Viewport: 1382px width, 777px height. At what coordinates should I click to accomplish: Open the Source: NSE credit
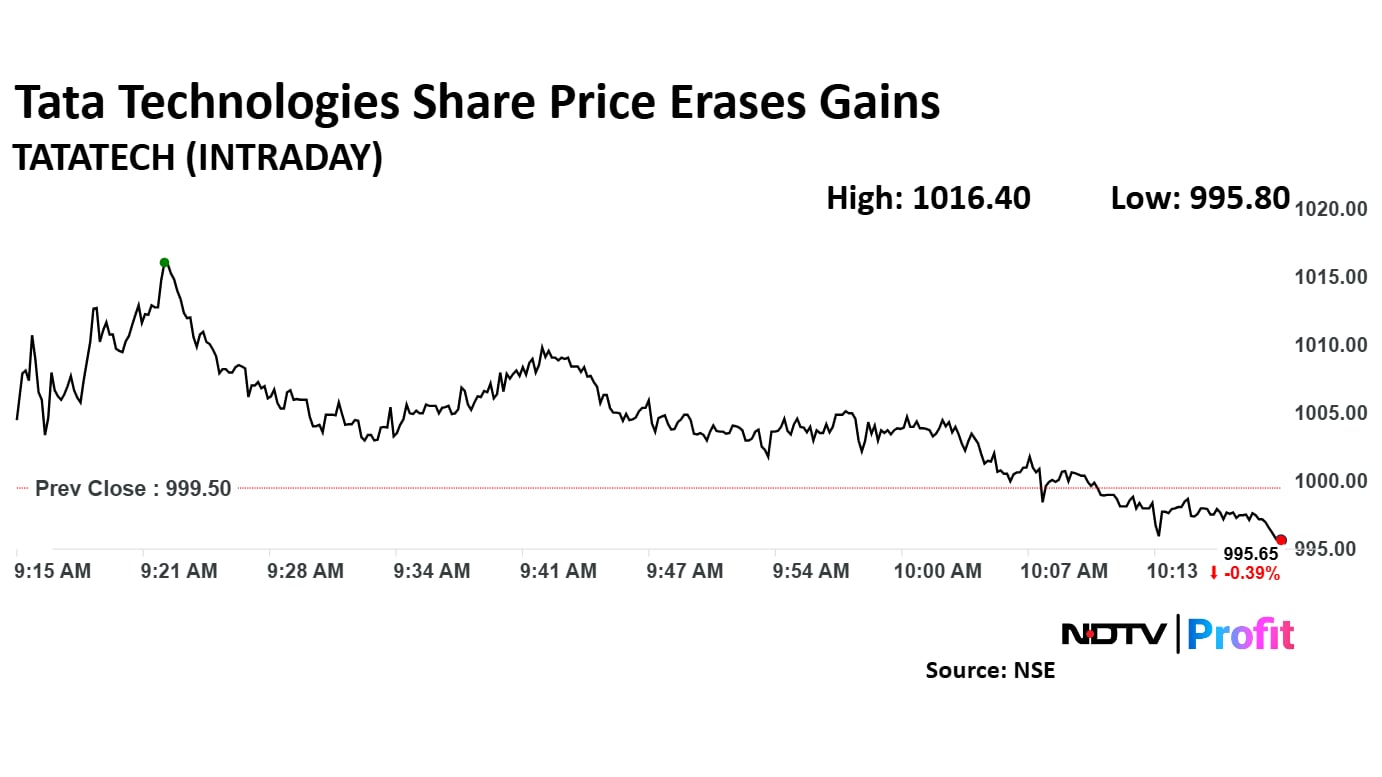(990, 670)
